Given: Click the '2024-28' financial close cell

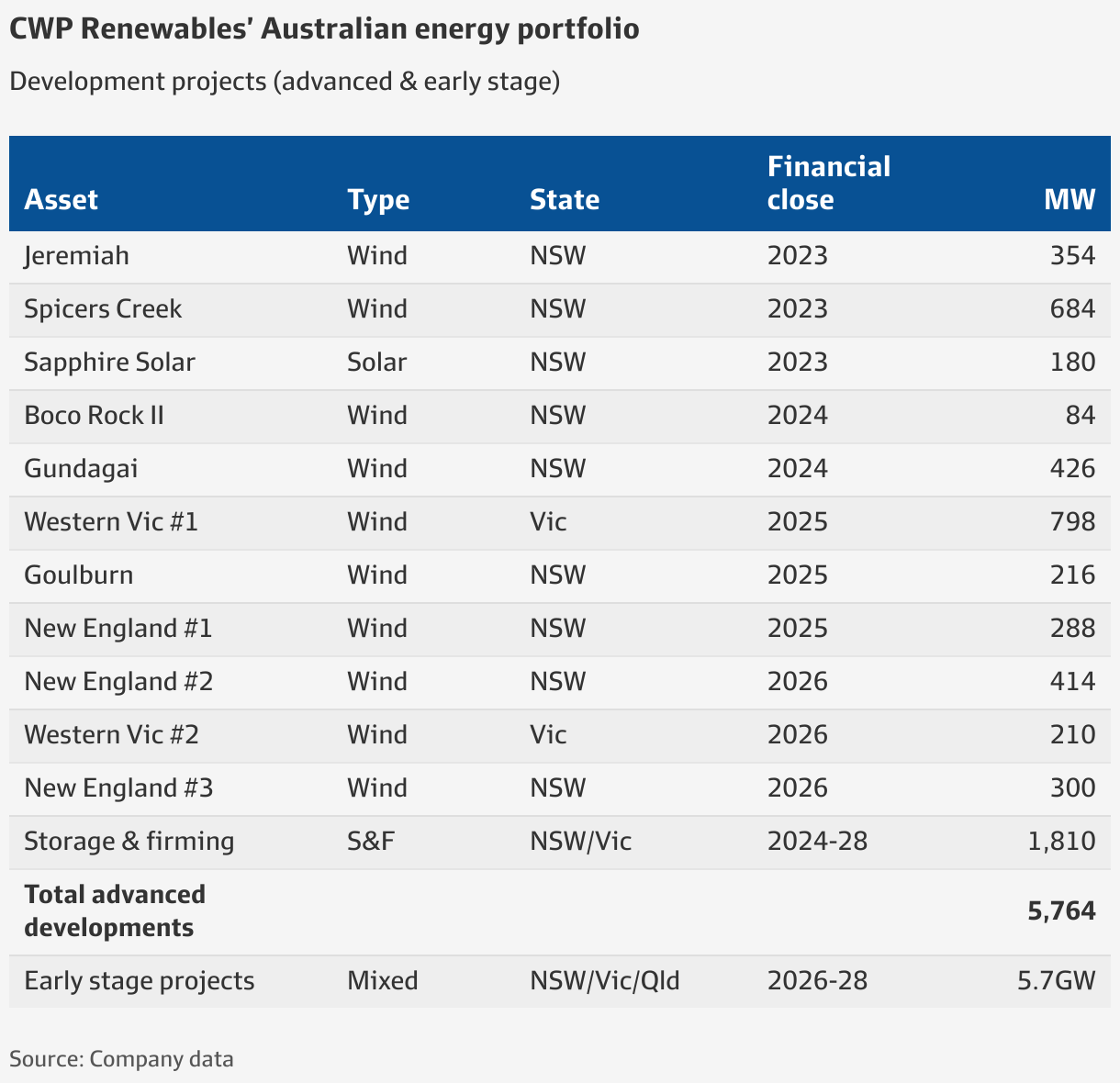Looking at the screenshot, I should coord(817,841).
